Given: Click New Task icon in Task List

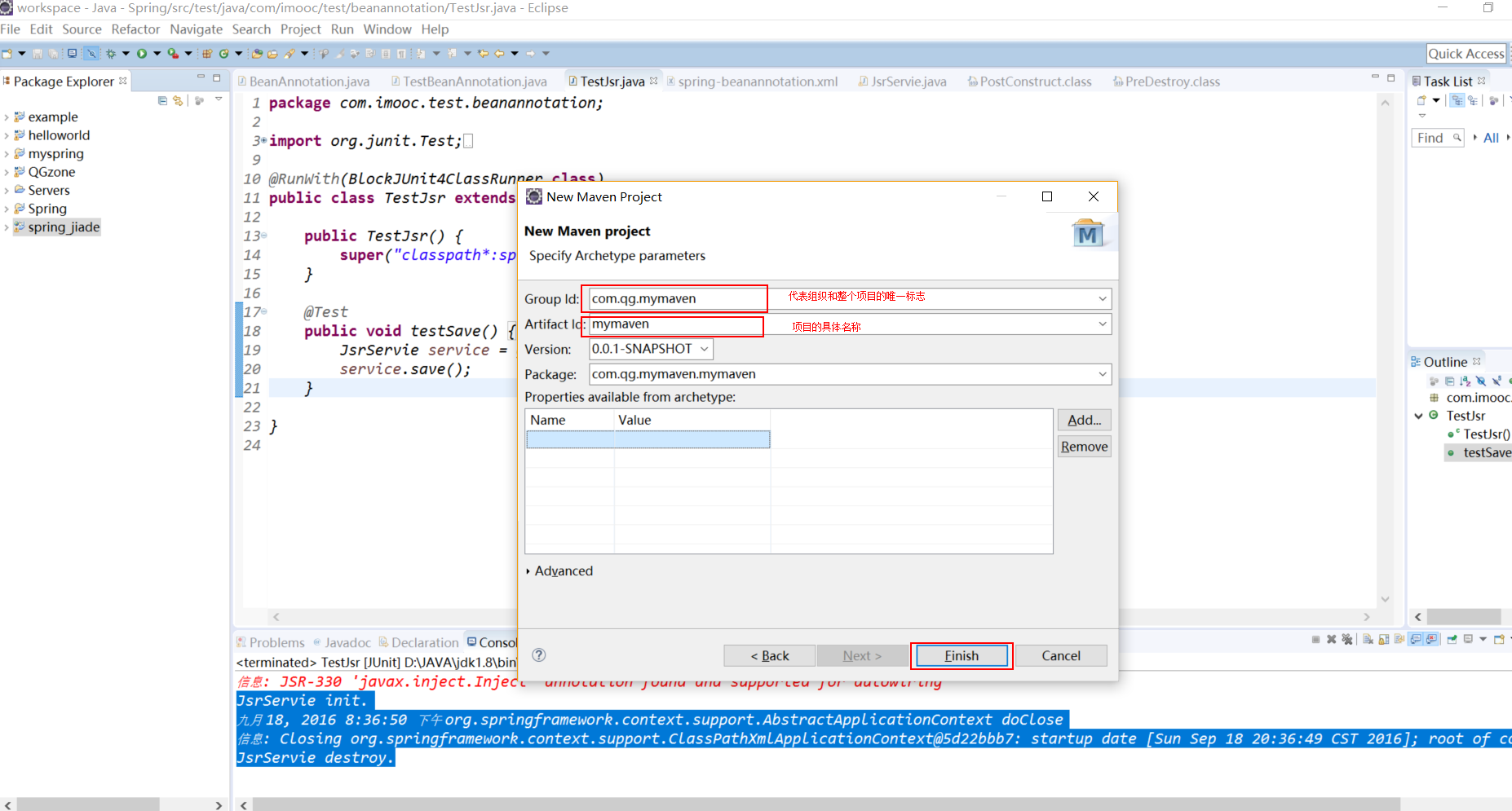Looking at the screenshot, I should [x=1421, y=100].
